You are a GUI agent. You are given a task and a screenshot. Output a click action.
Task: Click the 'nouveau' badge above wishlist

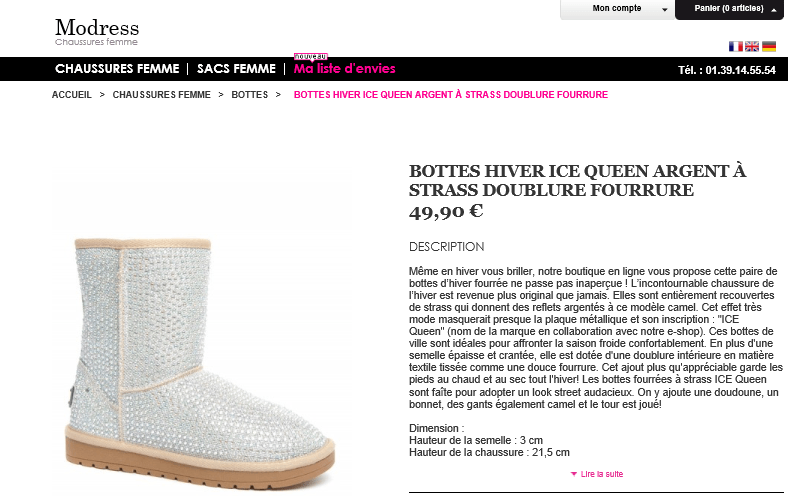click(311, 57)
